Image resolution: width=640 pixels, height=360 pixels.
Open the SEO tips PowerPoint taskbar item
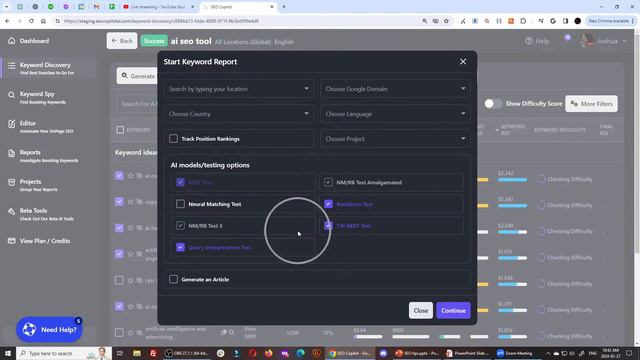coord(417,353)
